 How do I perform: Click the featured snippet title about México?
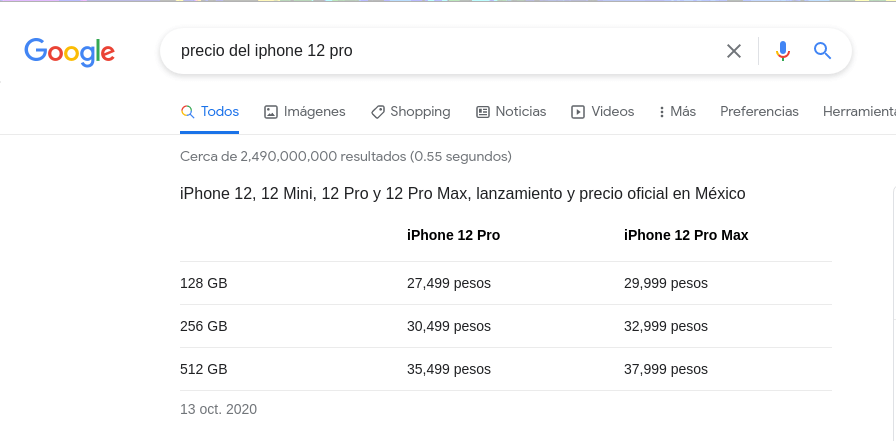click(462, 193)
